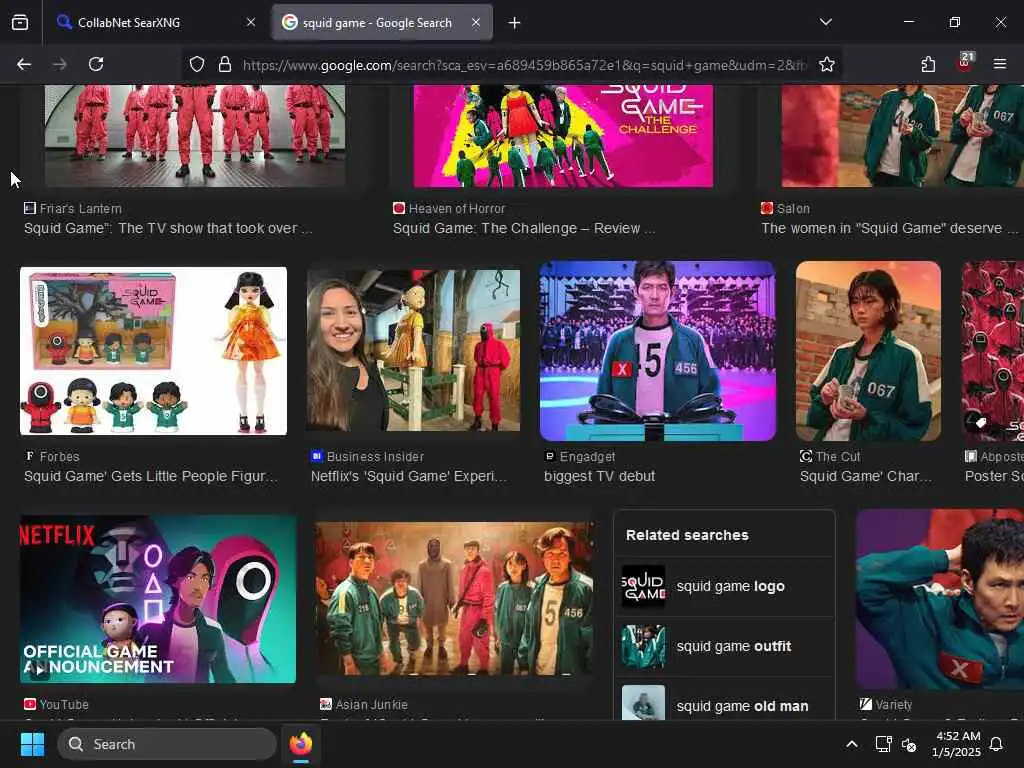Click the Engadget source label
The image size is (1024, 768).
[x=587, y=456]
